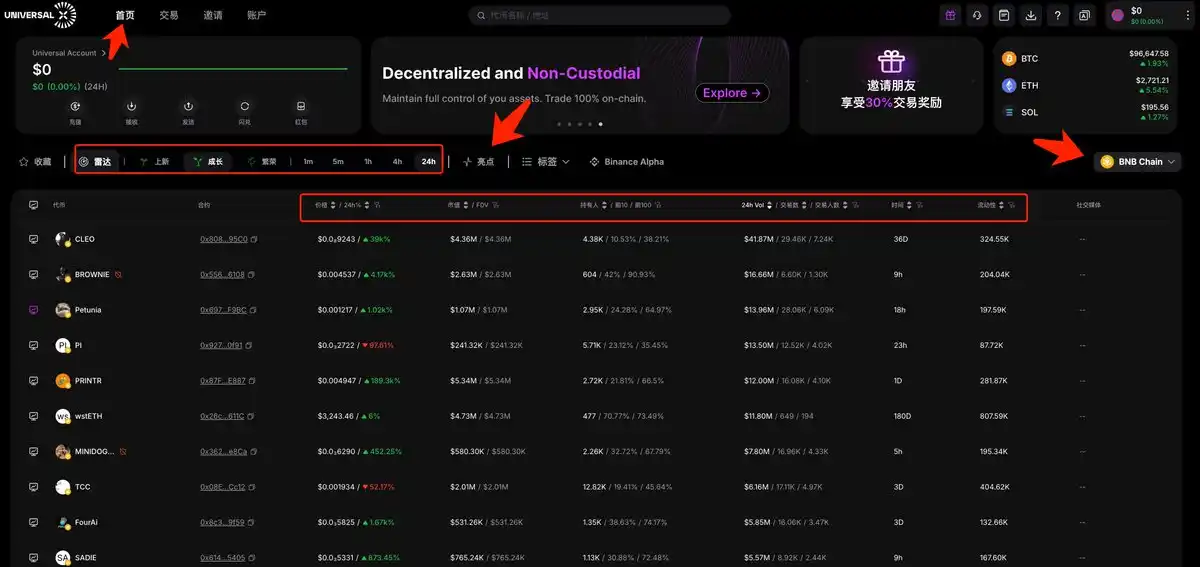Click the download icon in top bar
The image size is (1200, 567).
[x=1031, y=15]
